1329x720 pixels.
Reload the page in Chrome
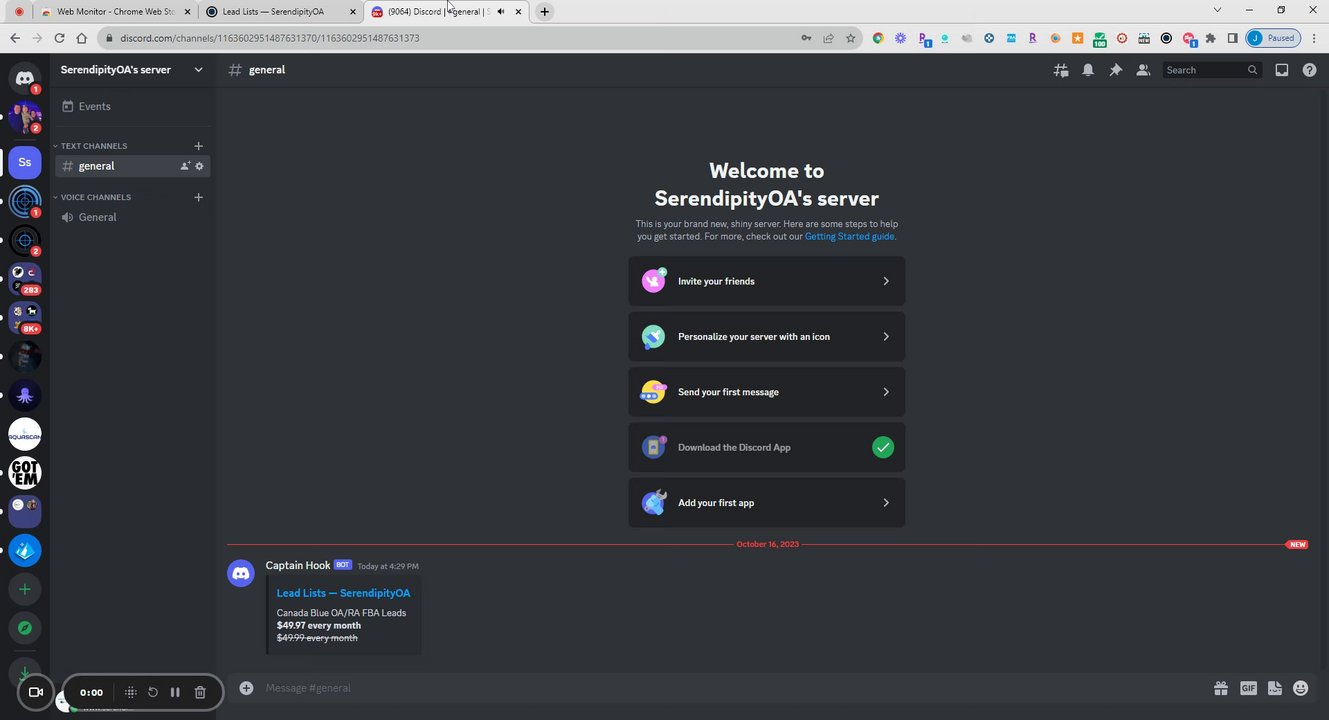(59, 38)
